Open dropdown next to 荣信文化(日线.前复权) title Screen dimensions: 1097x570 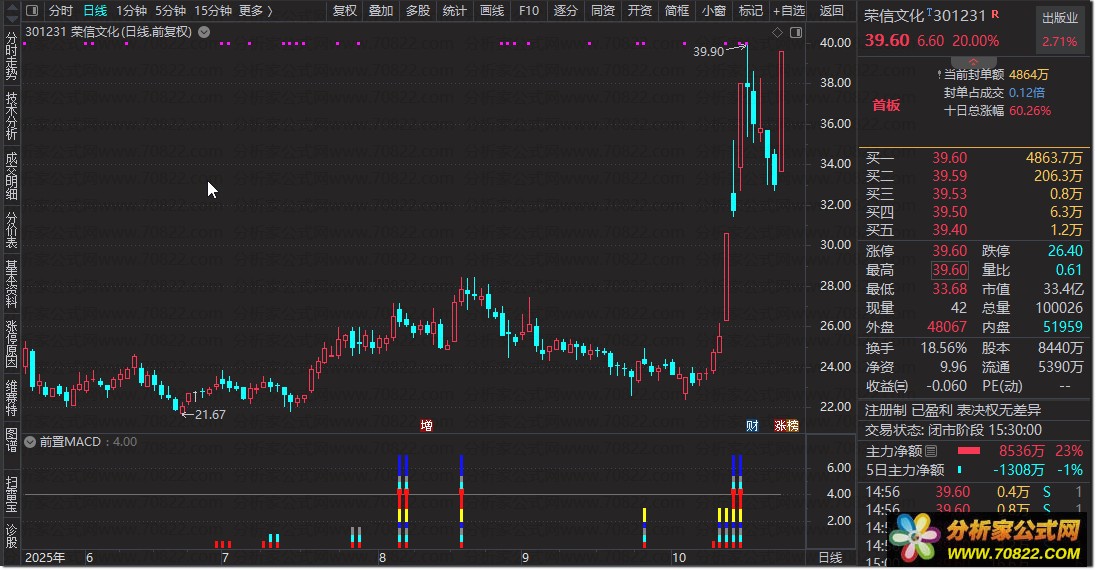tap(204, 31)
